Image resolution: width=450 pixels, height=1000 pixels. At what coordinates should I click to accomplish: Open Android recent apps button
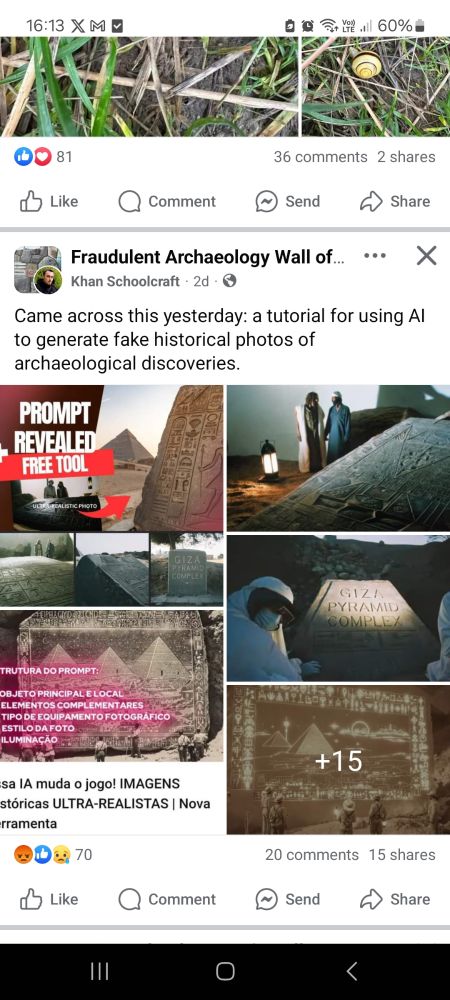click(x=99, y=971)
